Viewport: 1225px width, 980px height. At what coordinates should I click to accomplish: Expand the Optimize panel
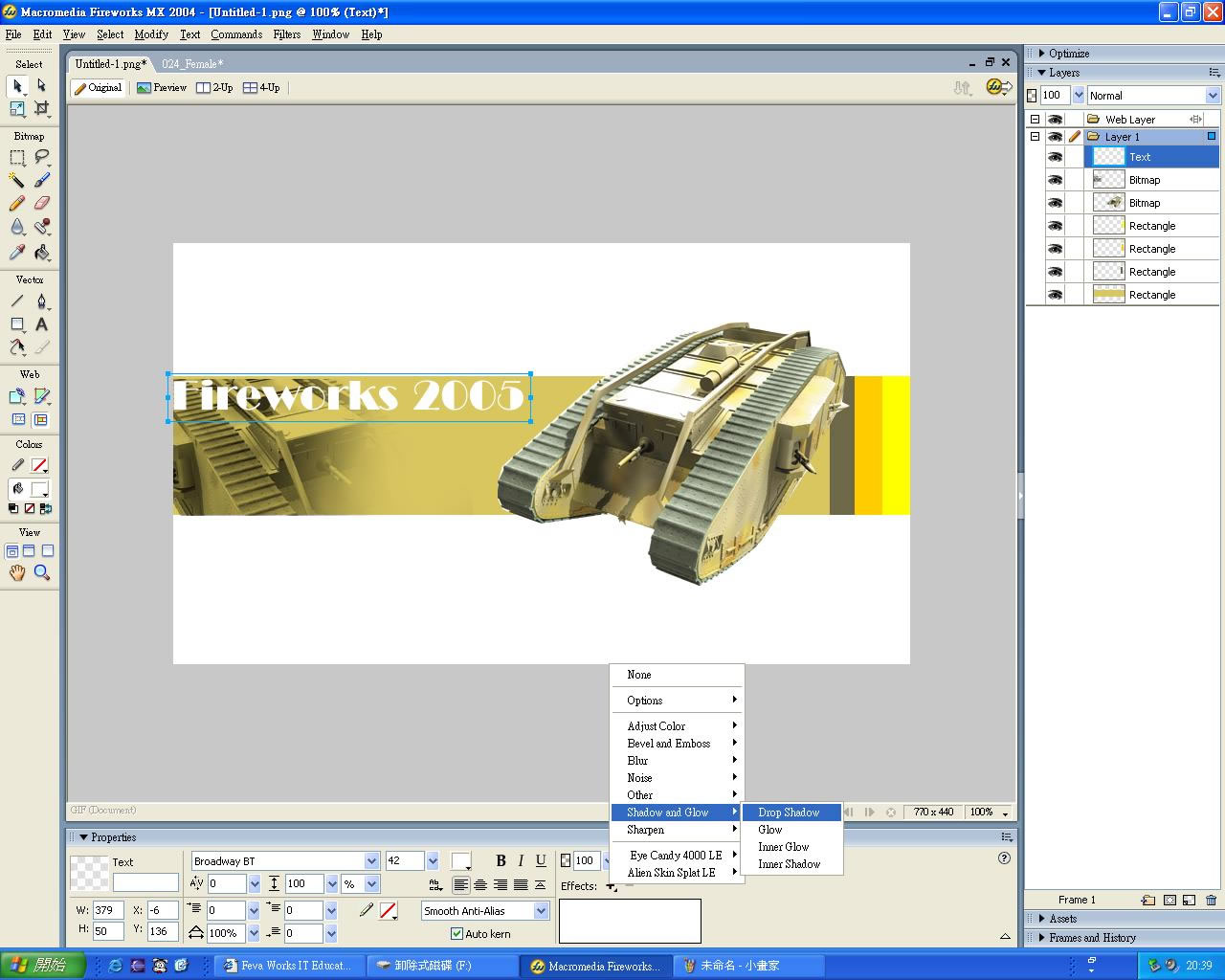[1040, 54]
